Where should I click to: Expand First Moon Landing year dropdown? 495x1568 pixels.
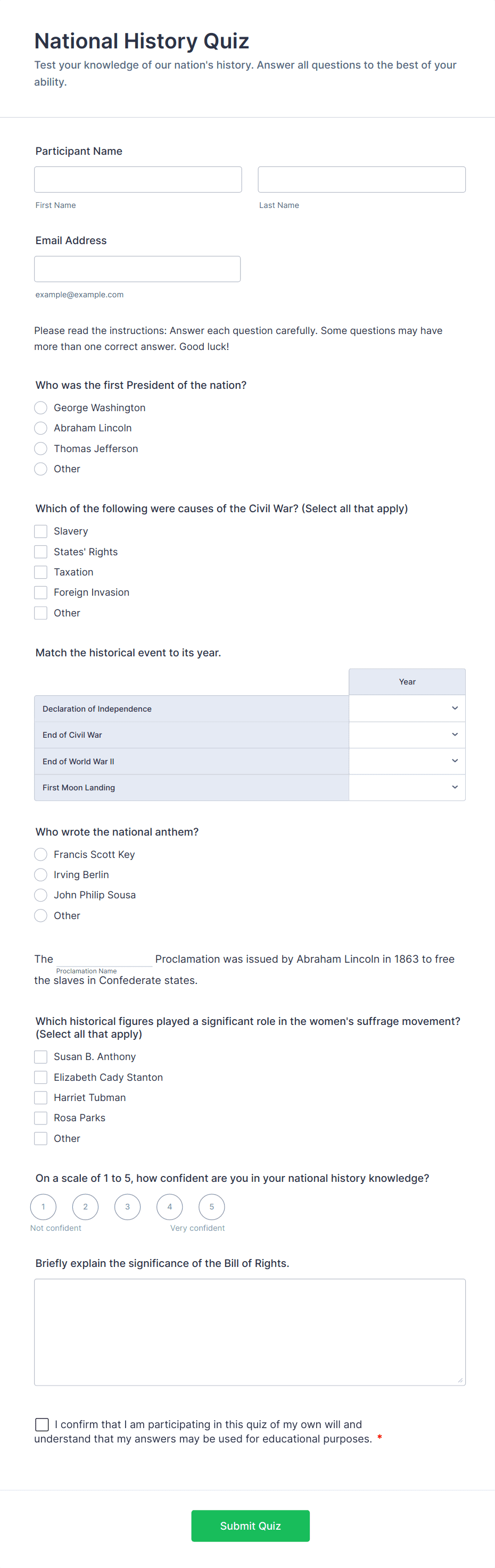407,787
